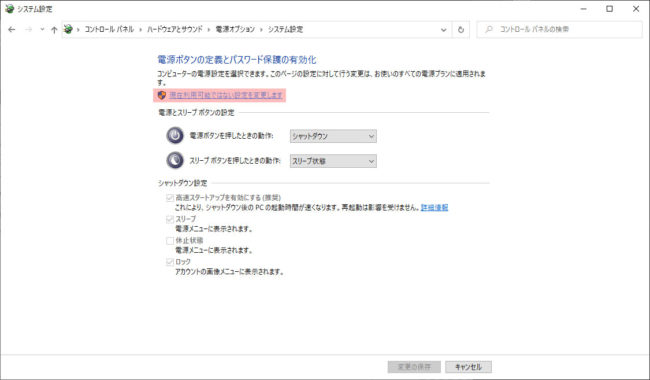
Task: Click the キャンセル button
Action: pyautogui.click(x=468, y=367)
